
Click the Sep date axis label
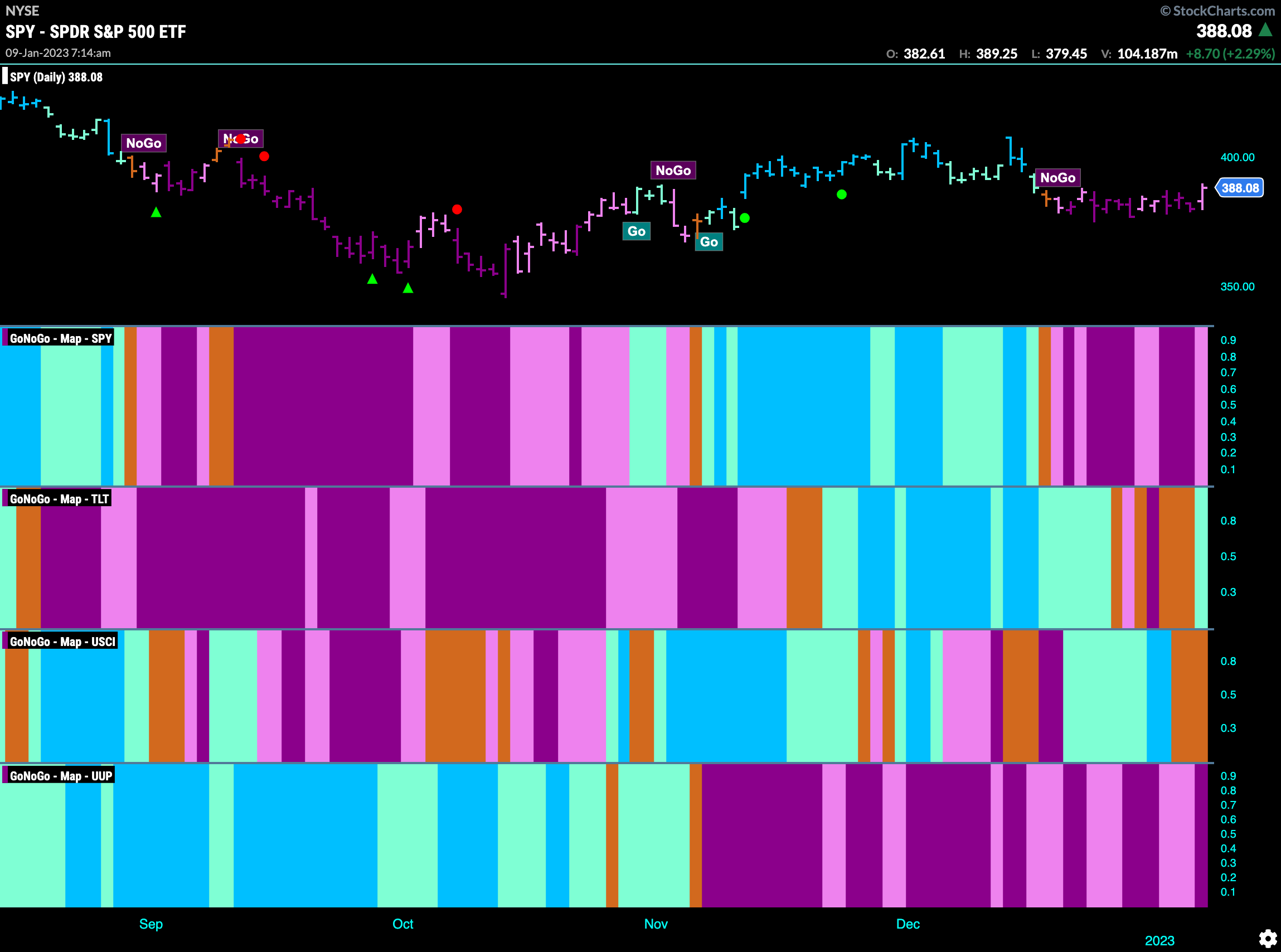[x=151, y=924]
